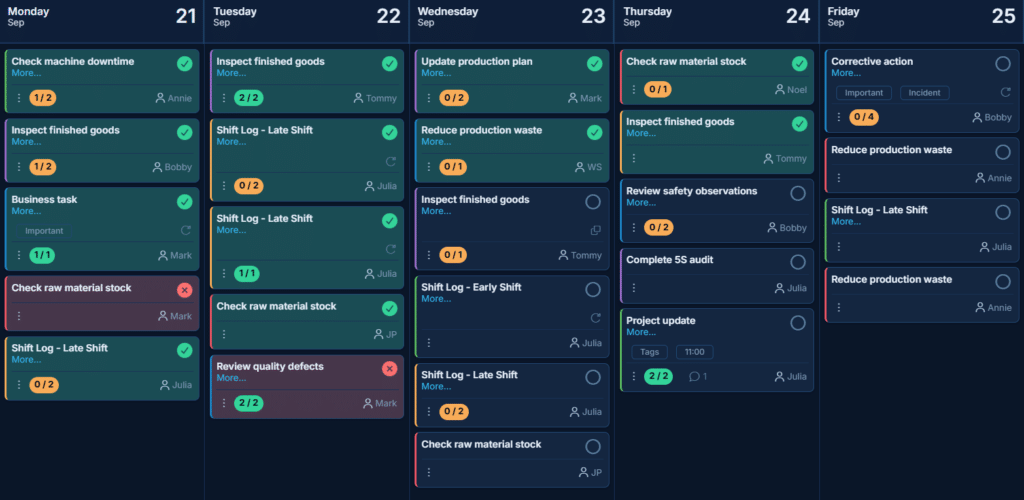
Task: Open three-dot menu on Shift Log - Early Shift
Action: tap(429, 343)
